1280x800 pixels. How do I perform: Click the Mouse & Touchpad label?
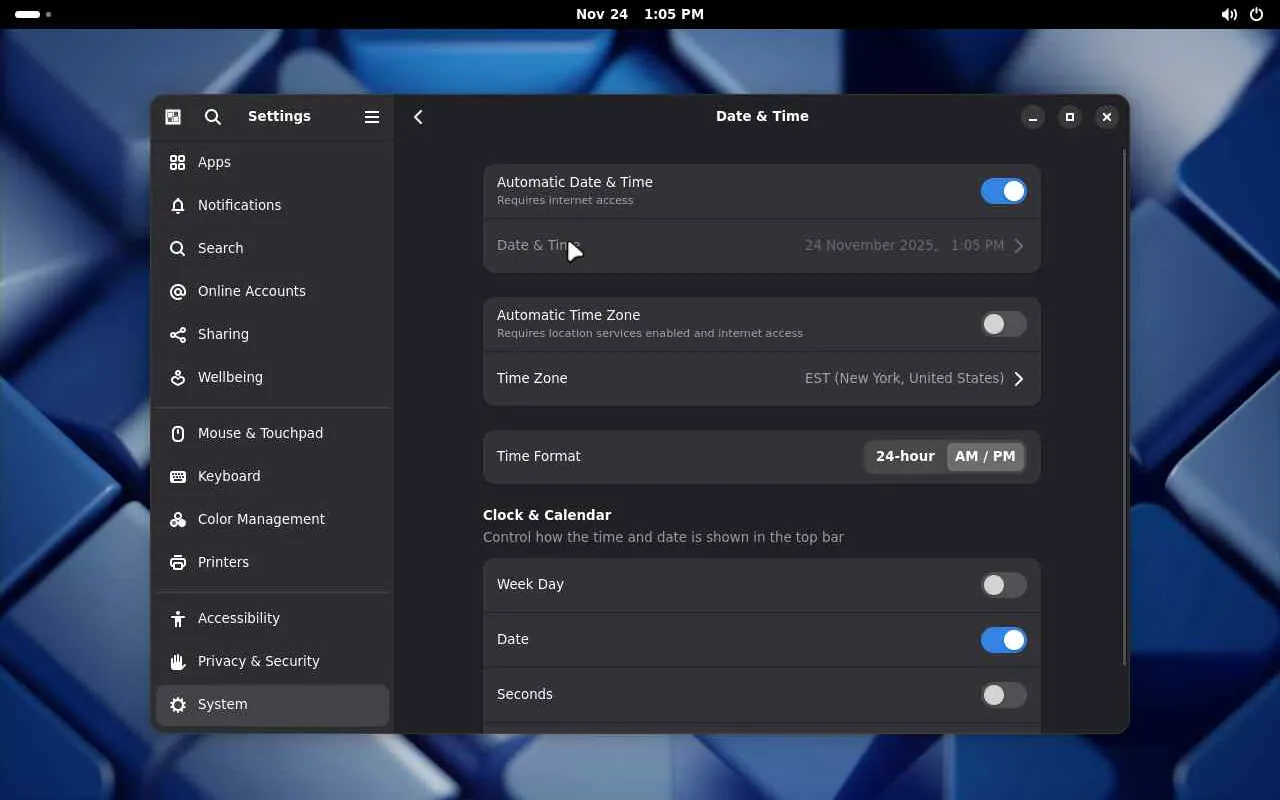pos(260,433)
